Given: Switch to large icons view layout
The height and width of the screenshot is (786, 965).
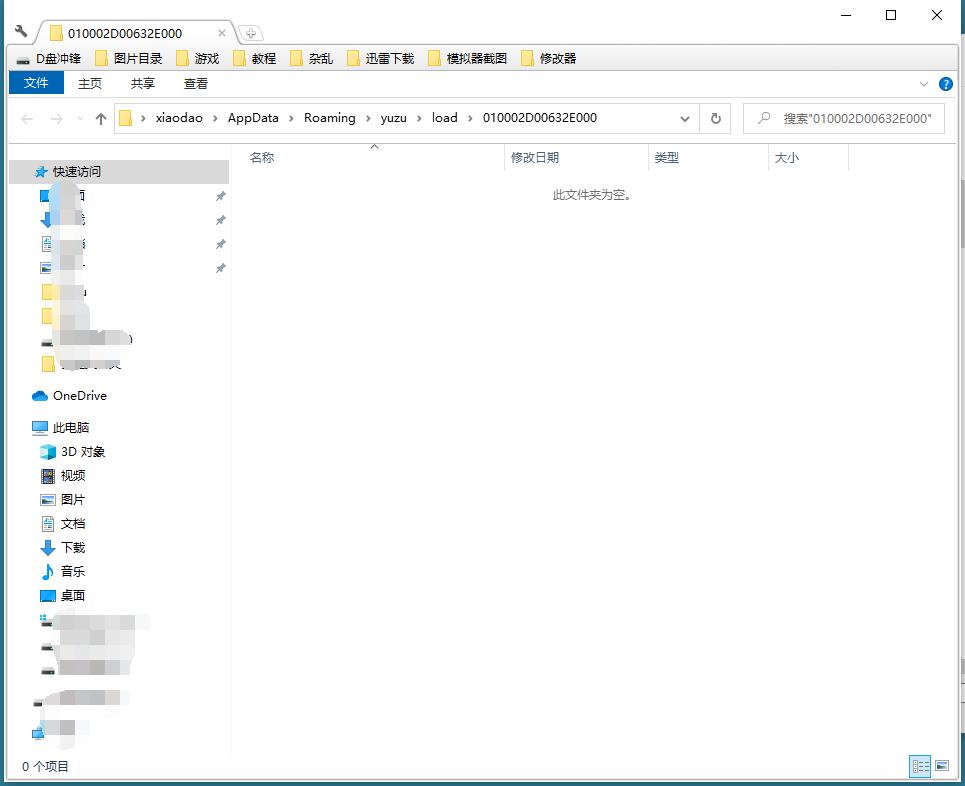Looking at the screenshot, I should click(942, 766).
